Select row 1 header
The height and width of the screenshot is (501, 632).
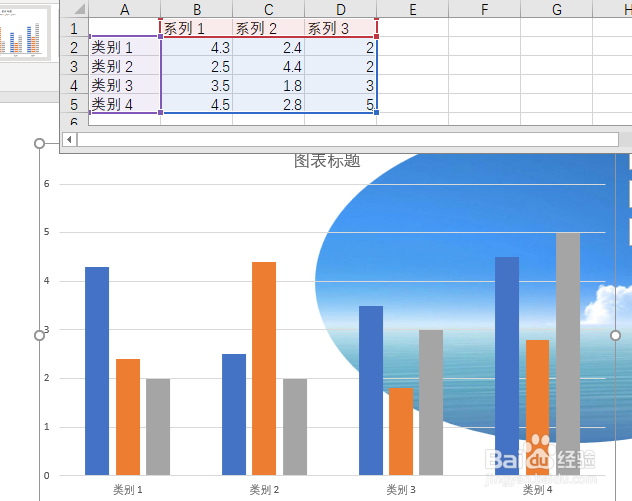74,27
